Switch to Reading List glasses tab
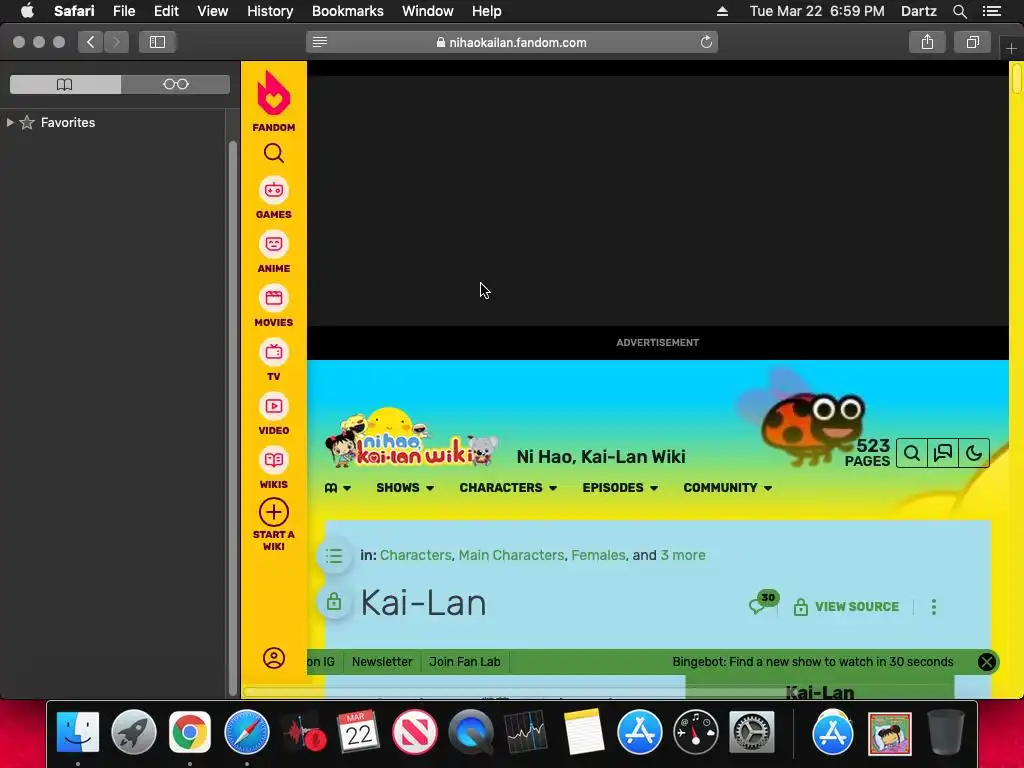Viewport: 1024px width, 768px height. tap(176, 84)
